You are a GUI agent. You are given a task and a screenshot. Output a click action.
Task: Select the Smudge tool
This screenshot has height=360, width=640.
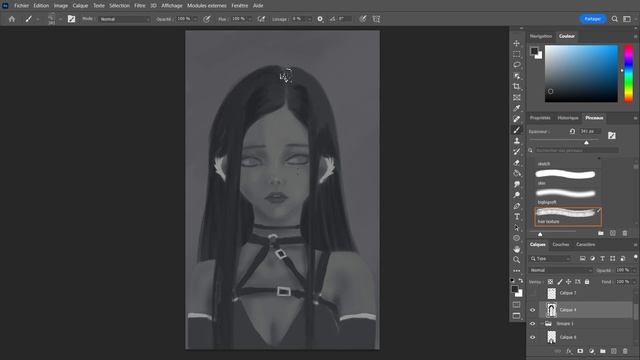pyautogui.click(x=517, y=184)
